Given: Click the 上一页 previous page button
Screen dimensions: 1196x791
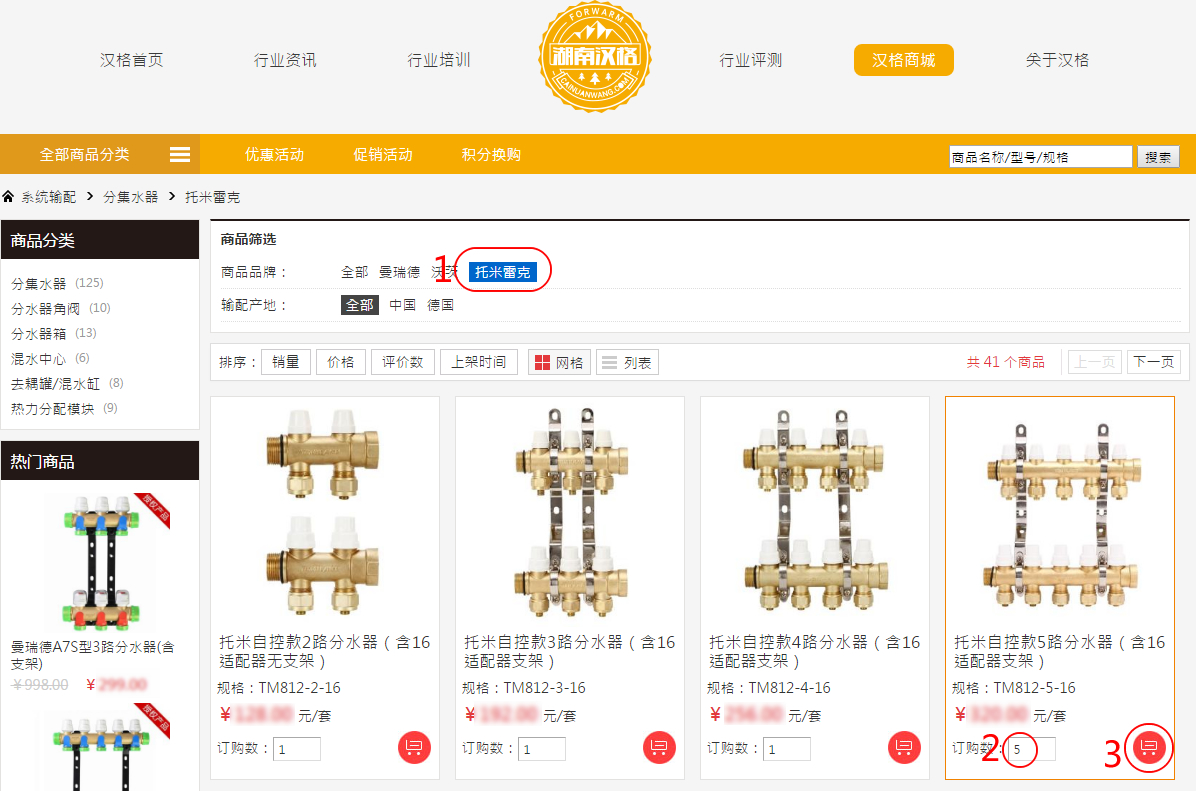Looking at the screenshot, I should tap(1095, 362).
